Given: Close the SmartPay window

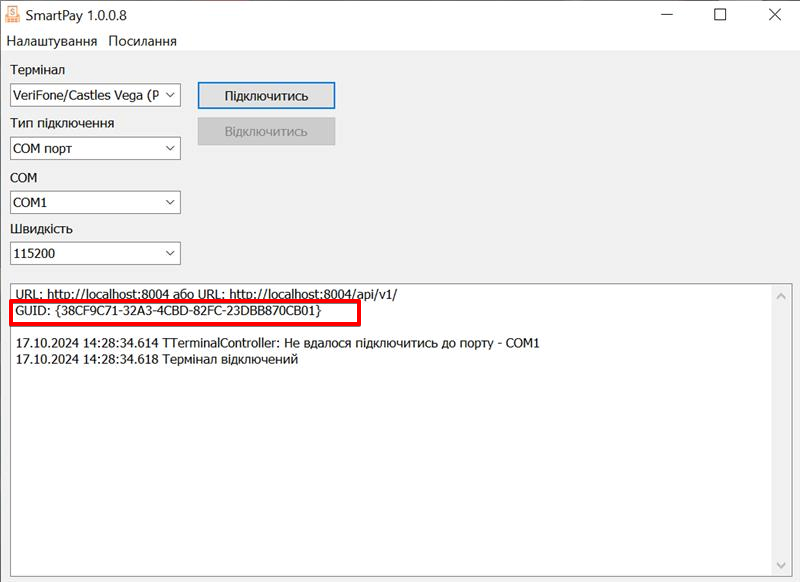Looking at the screenshot, I should pos(775,15).
